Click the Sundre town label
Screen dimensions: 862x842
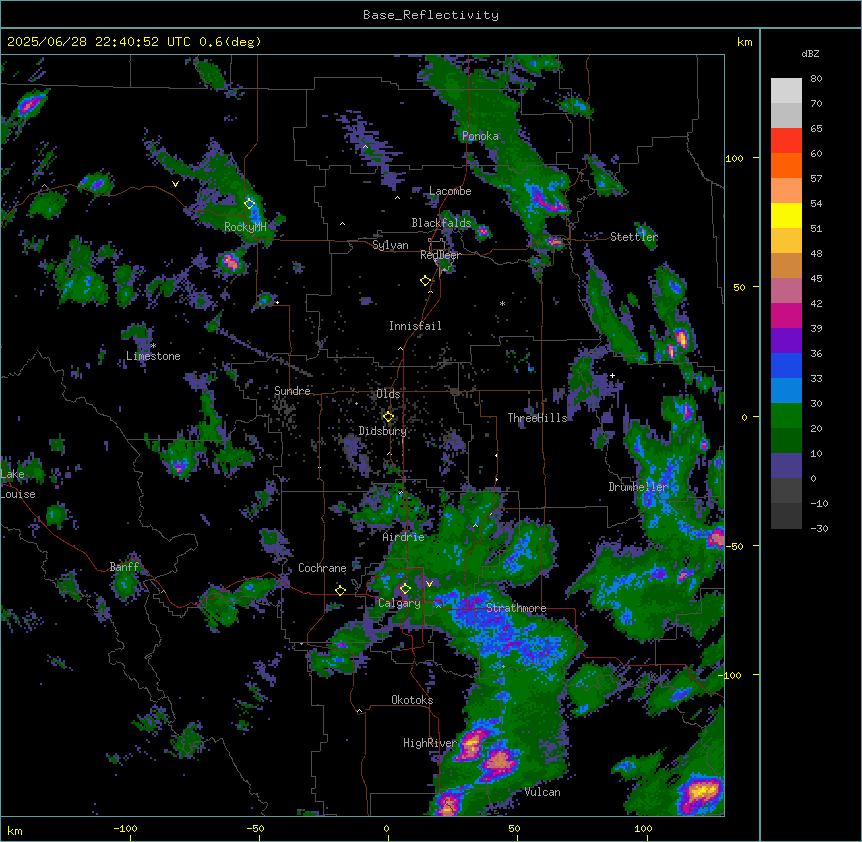(x=292, y=391)
